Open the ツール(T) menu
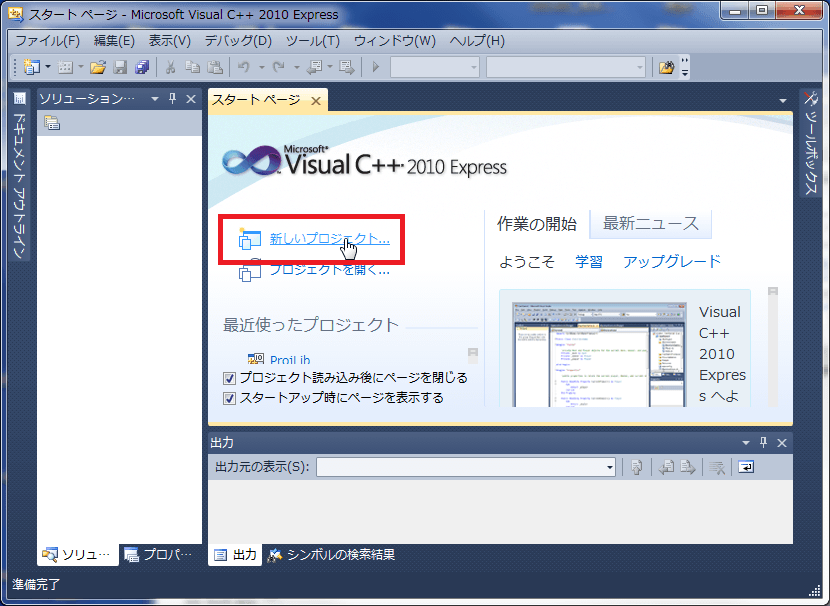The width and height of the screenshot is (830, 606). coord(313,41)
